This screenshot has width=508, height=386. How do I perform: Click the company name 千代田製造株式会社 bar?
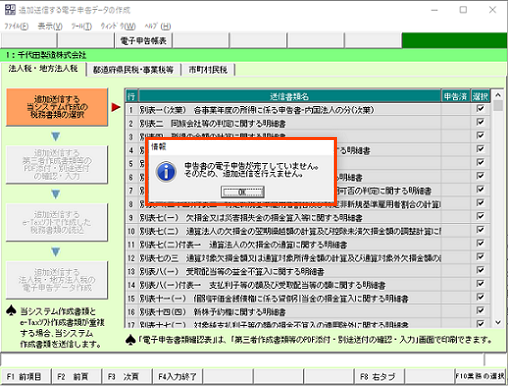(254, 55)
